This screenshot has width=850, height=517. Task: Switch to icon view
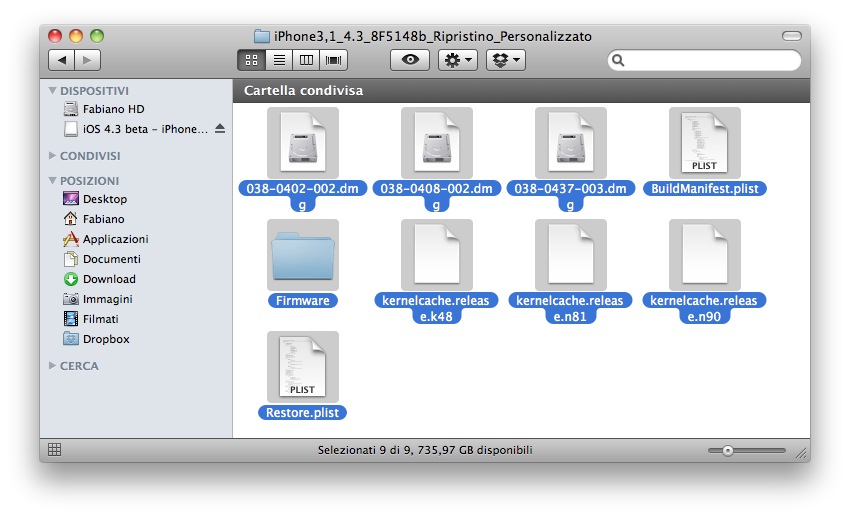(x=252, y=60)
